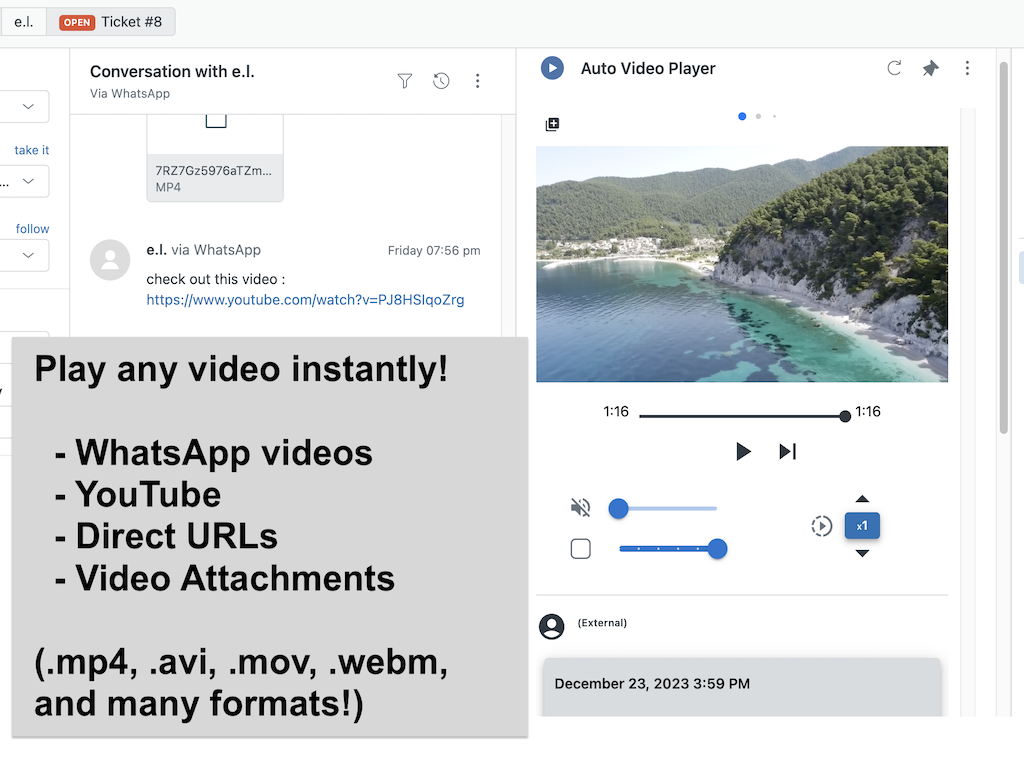1024x768 pixels.
Task: Click the video progress bar handle
Action: [x=845, y=416]
